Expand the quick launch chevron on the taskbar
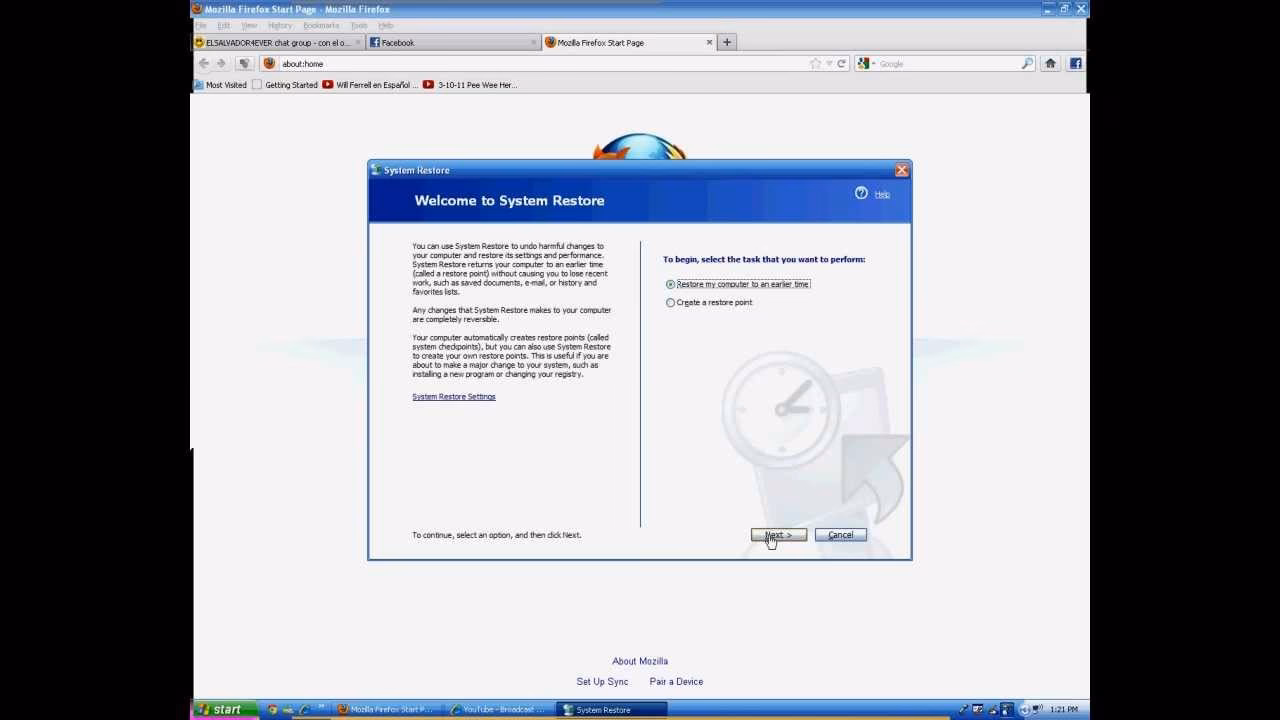Image resolution: width=1280 pixels, height=720 pixels. [323, 708]
